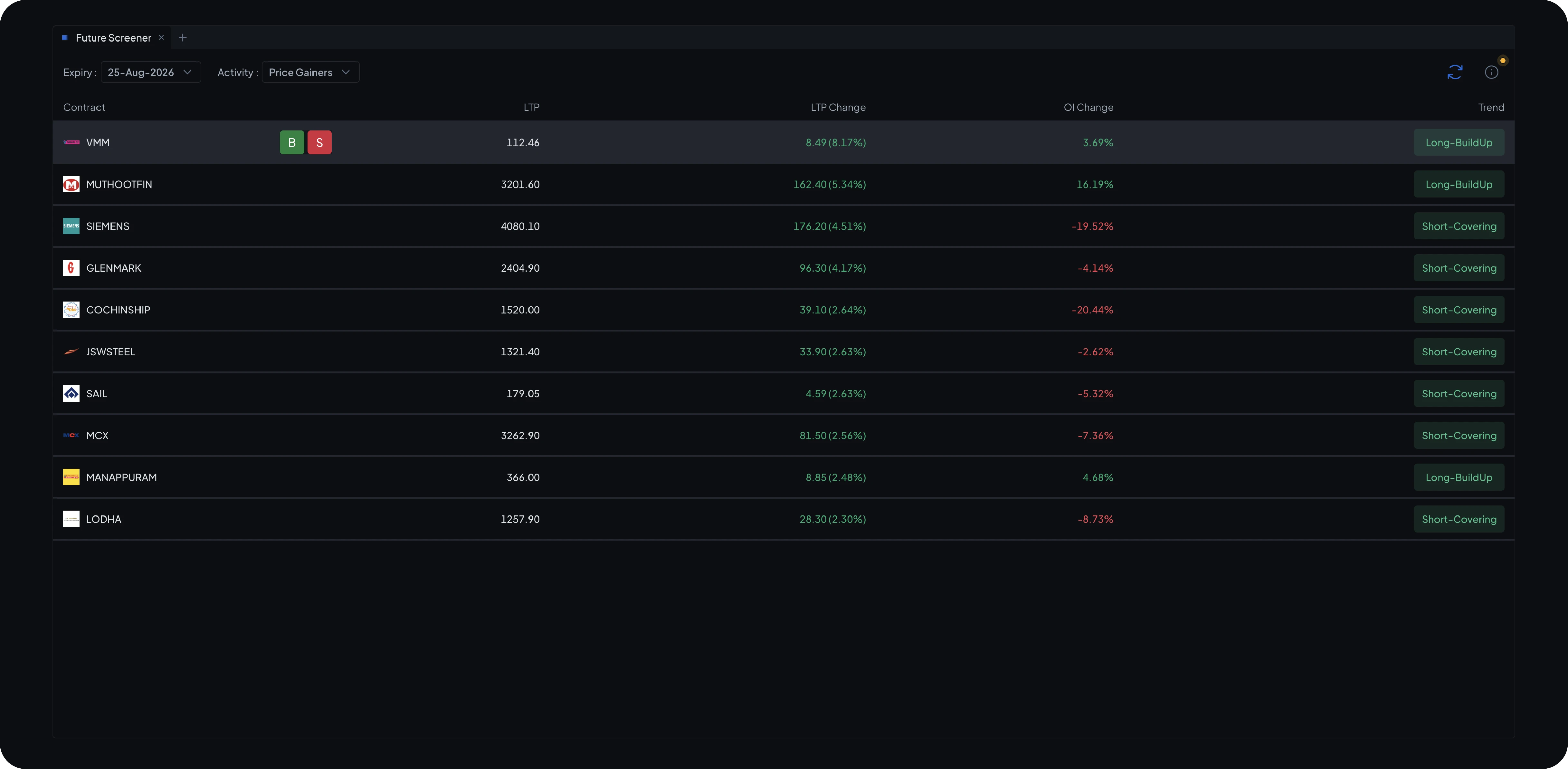The width and height of the screenshot is (1568, 769).
Task: Click the LTP value 3262.90
Action: point(520,435)
